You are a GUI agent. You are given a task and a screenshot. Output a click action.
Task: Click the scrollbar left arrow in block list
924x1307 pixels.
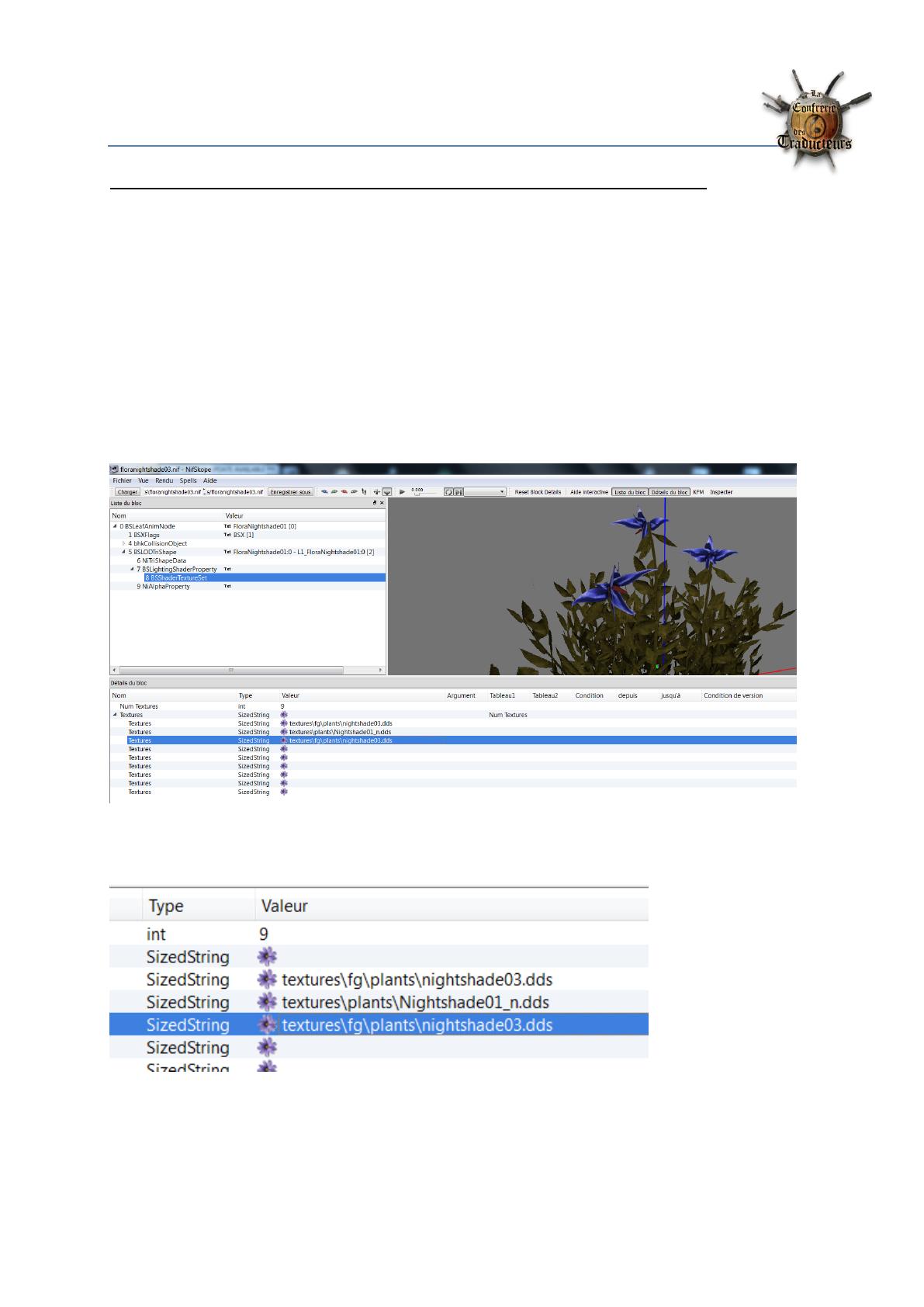point(114,670)
